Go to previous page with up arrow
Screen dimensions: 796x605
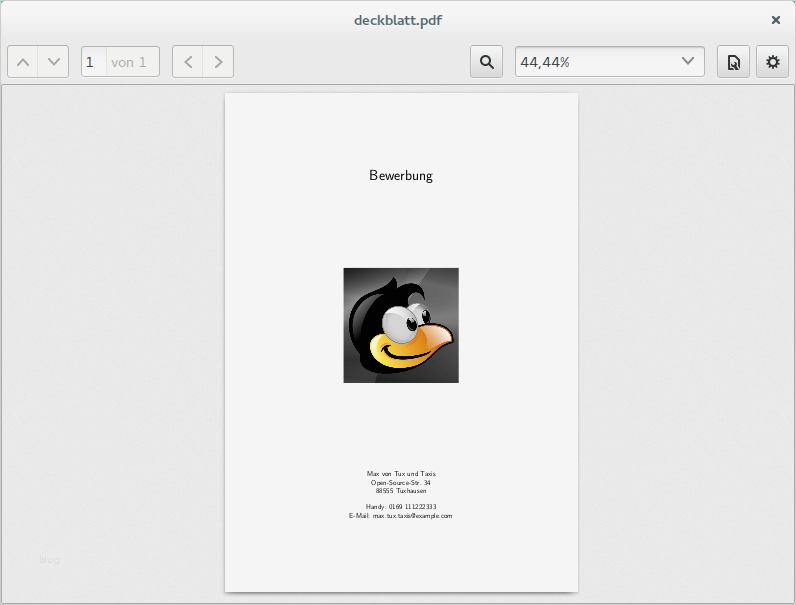23,62
